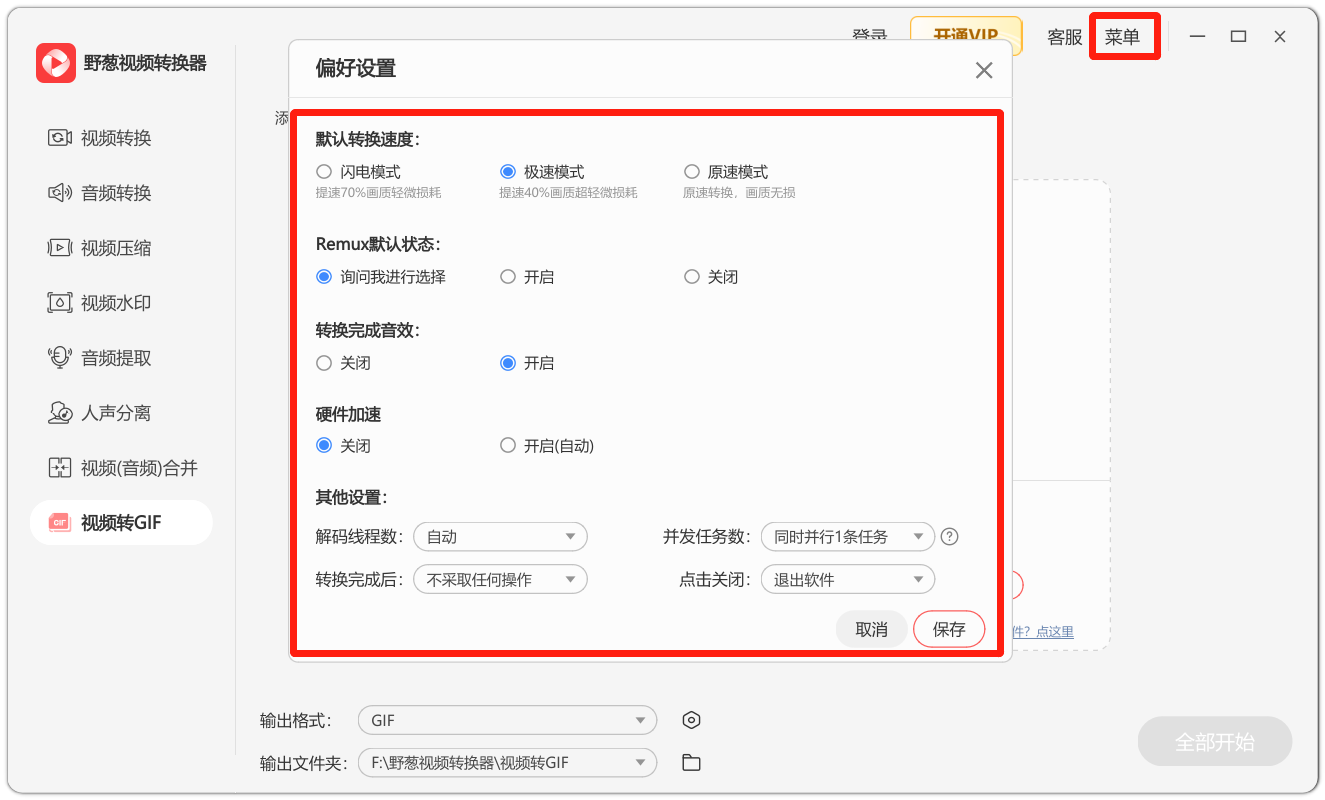
Task: Click the help question mark beside 并发任务数
Action: tap(950, 537)
